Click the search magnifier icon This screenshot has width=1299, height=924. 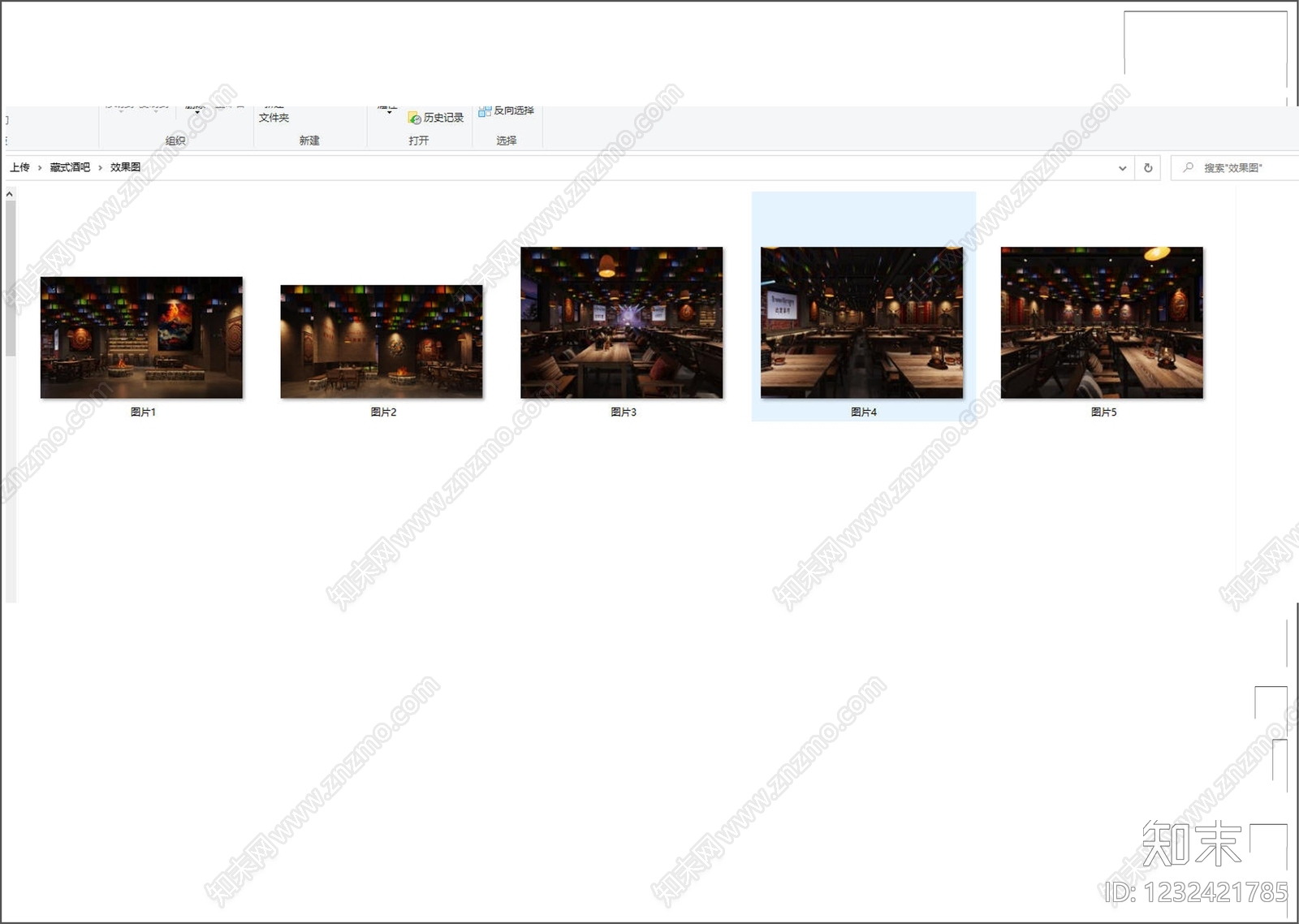click(1189, 167)
